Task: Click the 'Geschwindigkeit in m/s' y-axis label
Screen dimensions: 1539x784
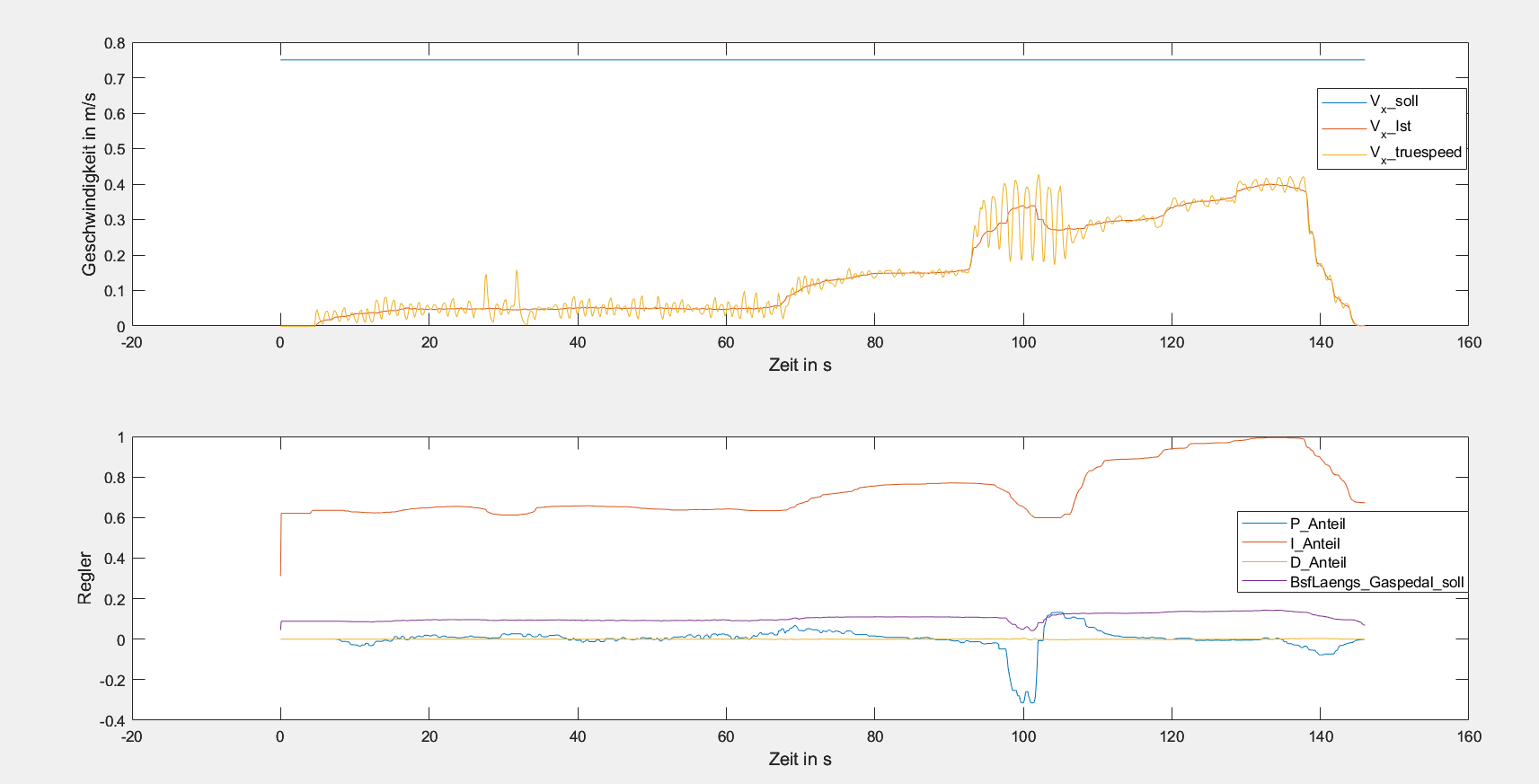Action: click(89, 184)
